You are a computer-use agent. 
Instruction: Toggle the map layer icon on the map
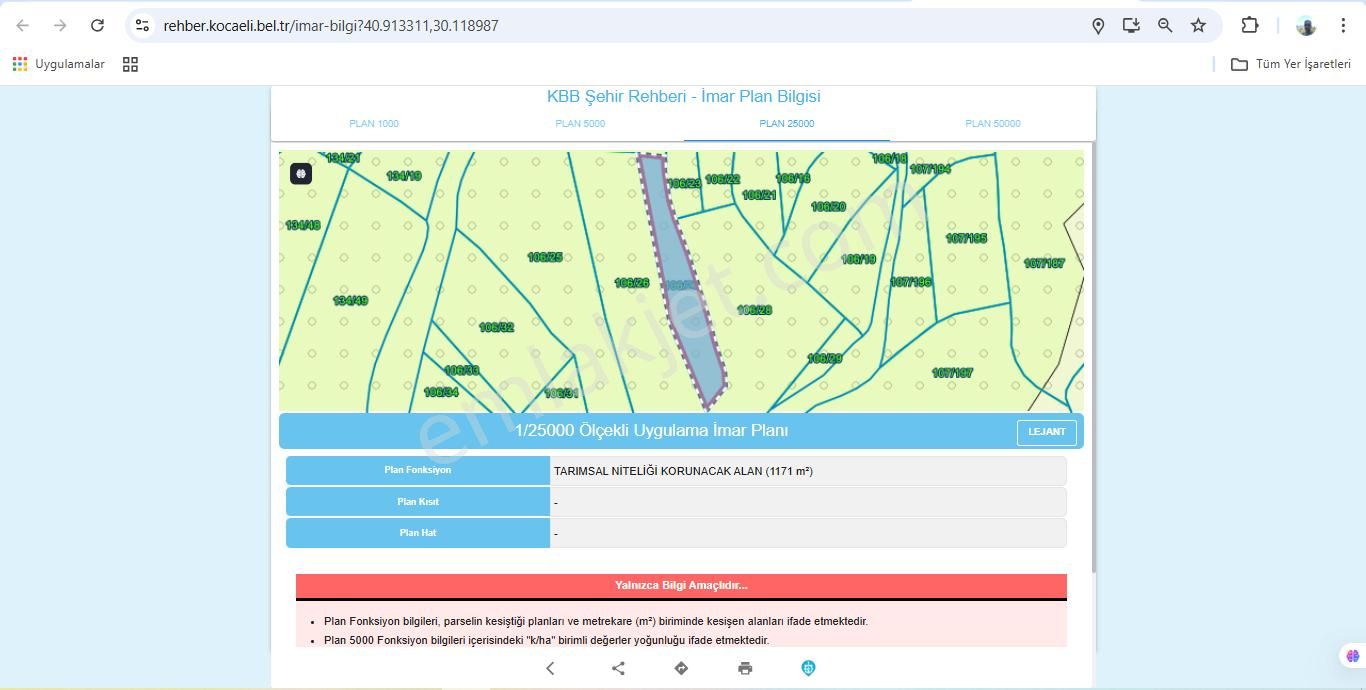301,174
